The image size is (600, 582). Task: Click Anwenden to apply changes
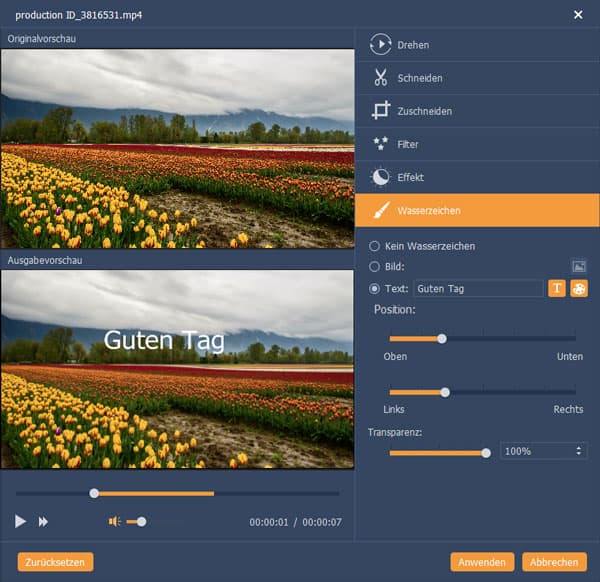483,561
